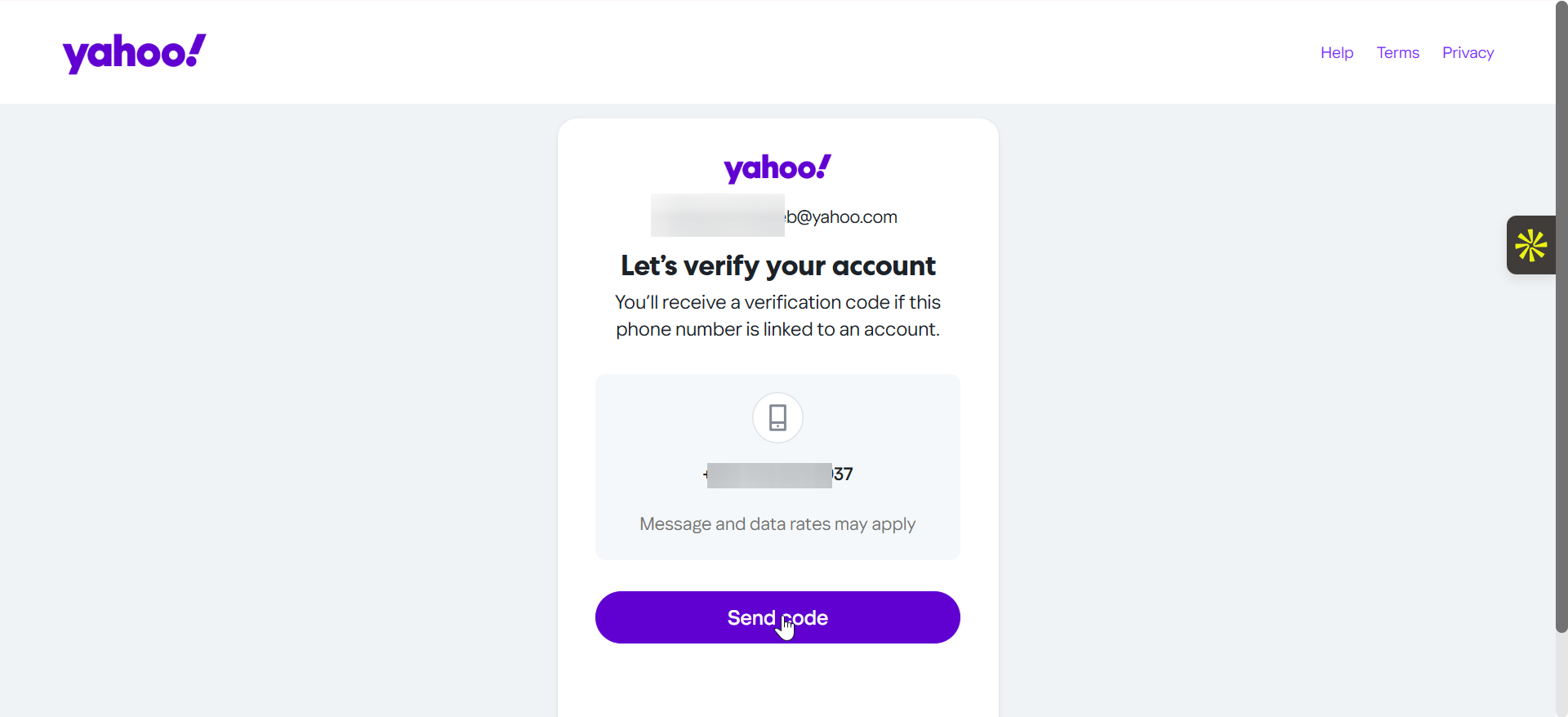Open the Privacy link

(x=1468, y=53)
